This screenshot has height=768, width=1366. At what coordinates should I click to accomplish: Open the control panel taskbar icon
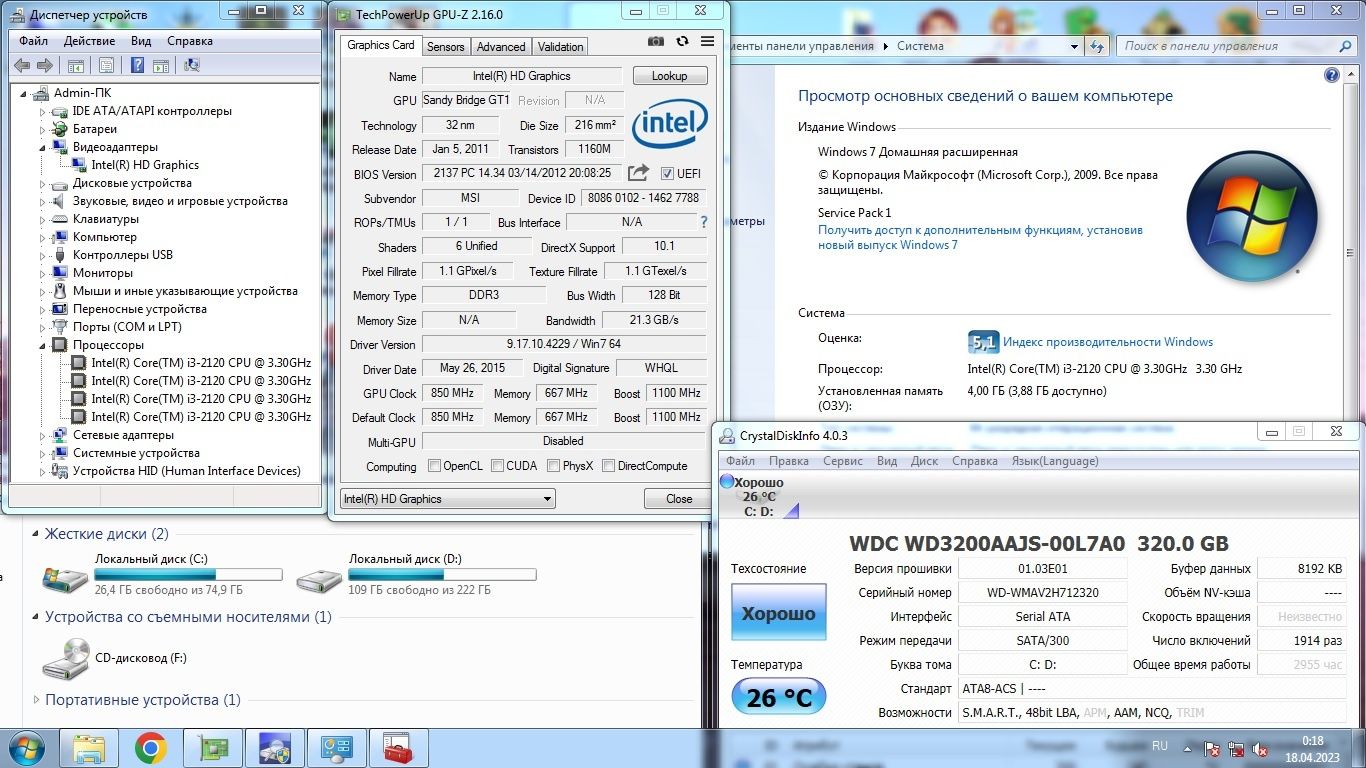click(337, 748)
